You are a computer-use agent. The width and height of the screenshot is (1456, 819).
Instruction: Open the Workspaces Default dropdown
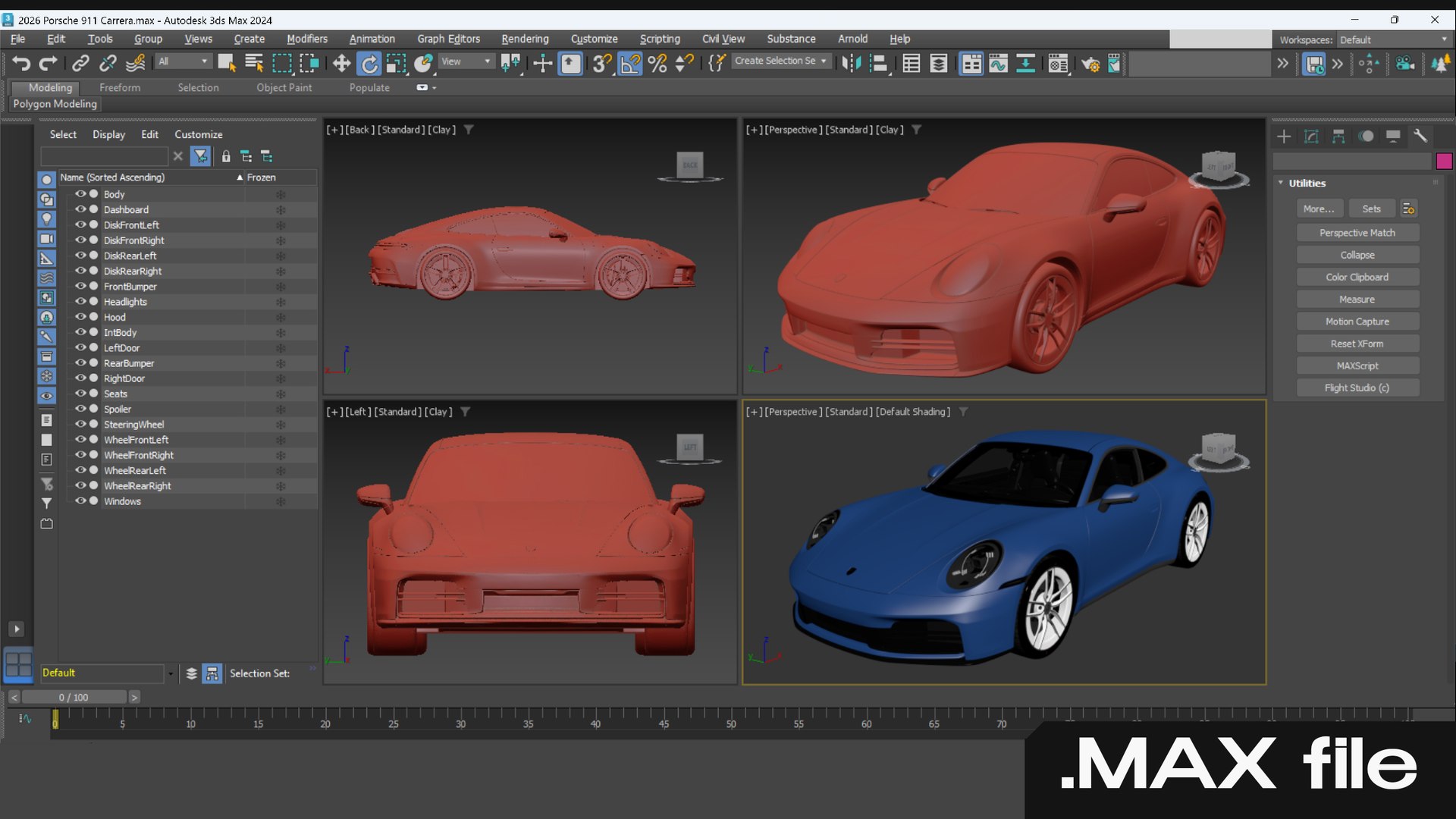pos(1393,39)
